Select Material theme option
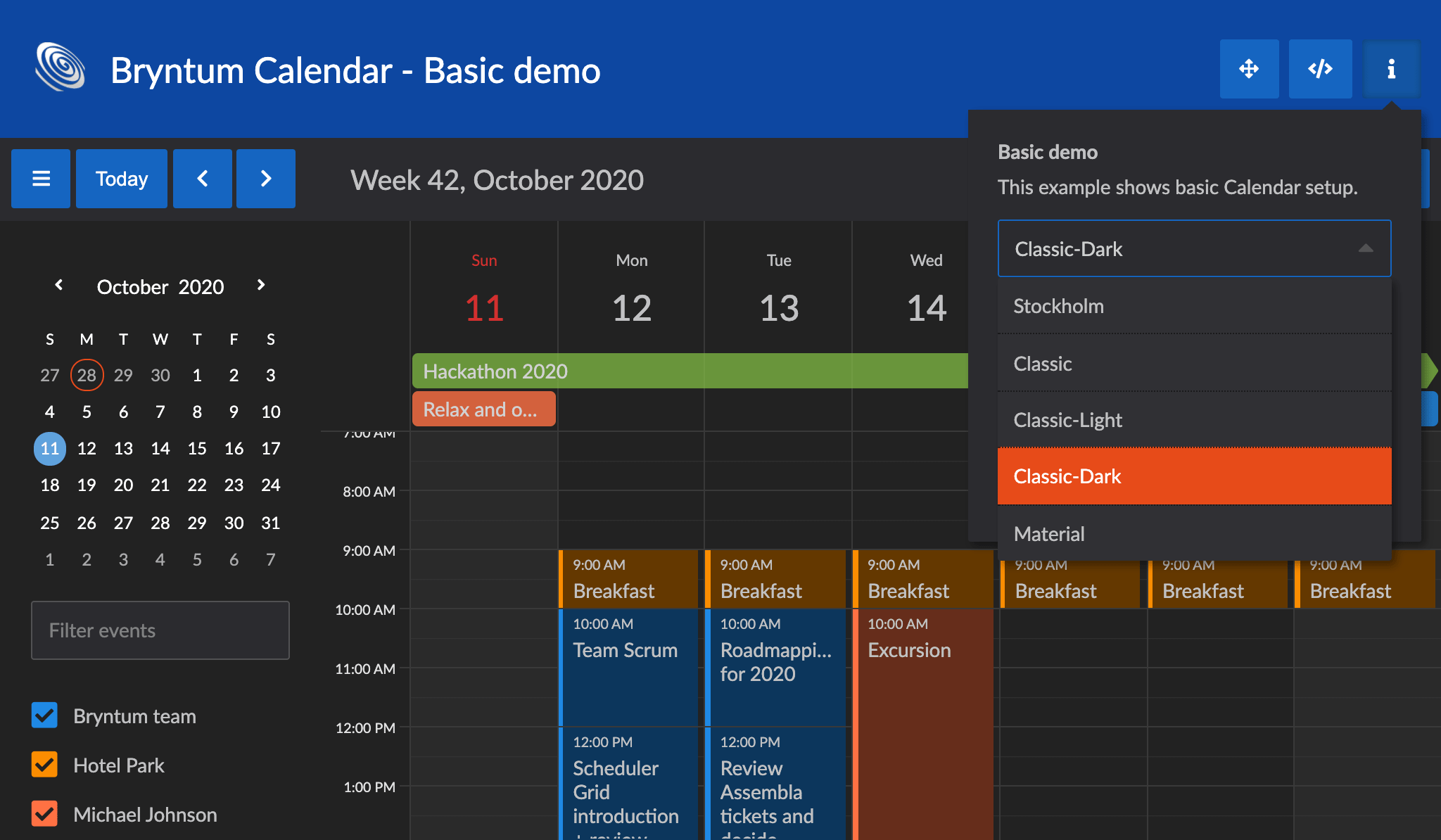The height and width of the screenshot is (840, 1441). (1194, 534)
